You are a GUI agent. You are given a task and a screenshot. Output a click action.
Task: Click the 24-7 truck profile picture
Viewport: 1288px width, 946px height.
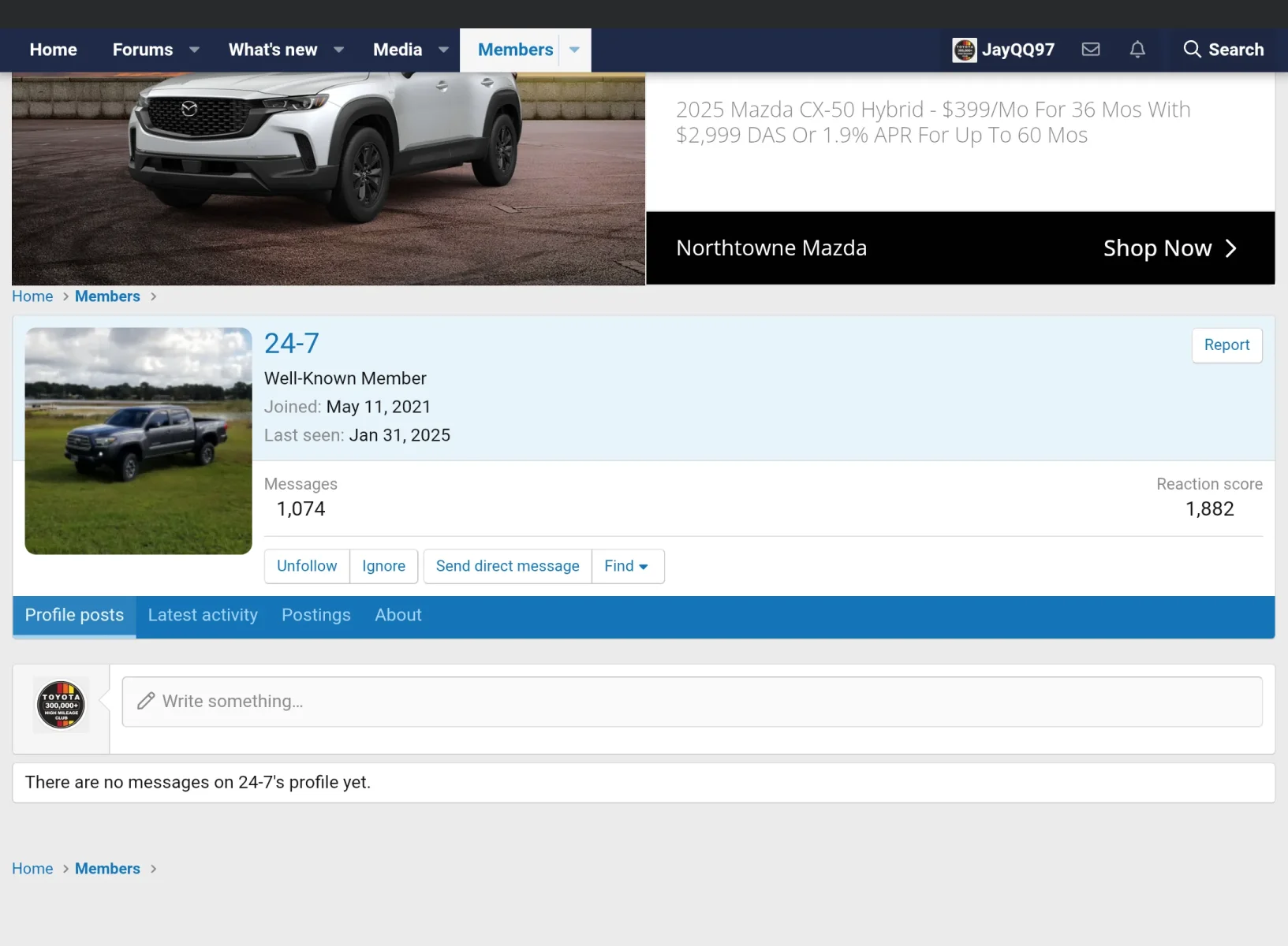(x=138, y=441)
